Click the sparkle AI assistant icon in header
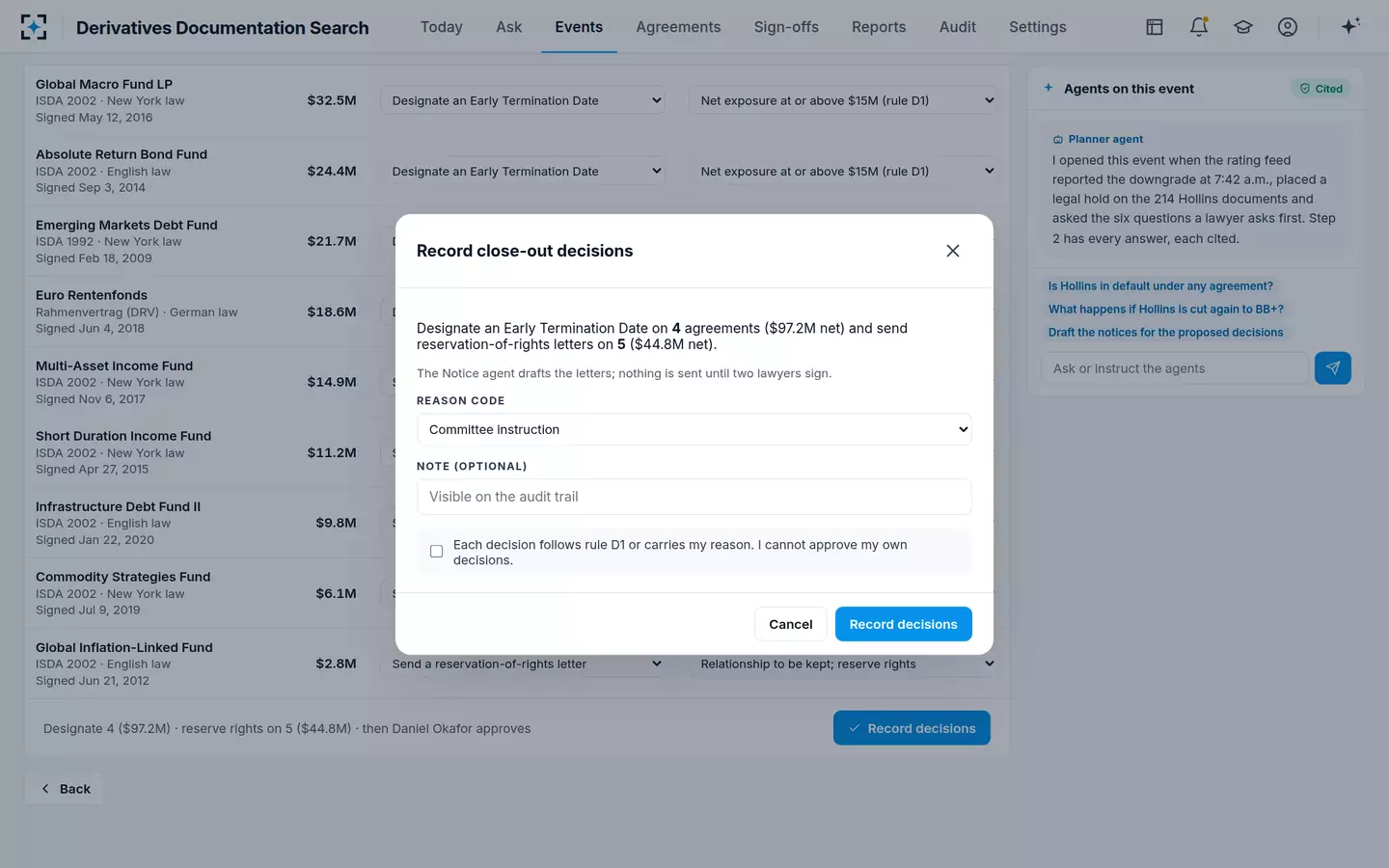 (x=1350, y=27)
